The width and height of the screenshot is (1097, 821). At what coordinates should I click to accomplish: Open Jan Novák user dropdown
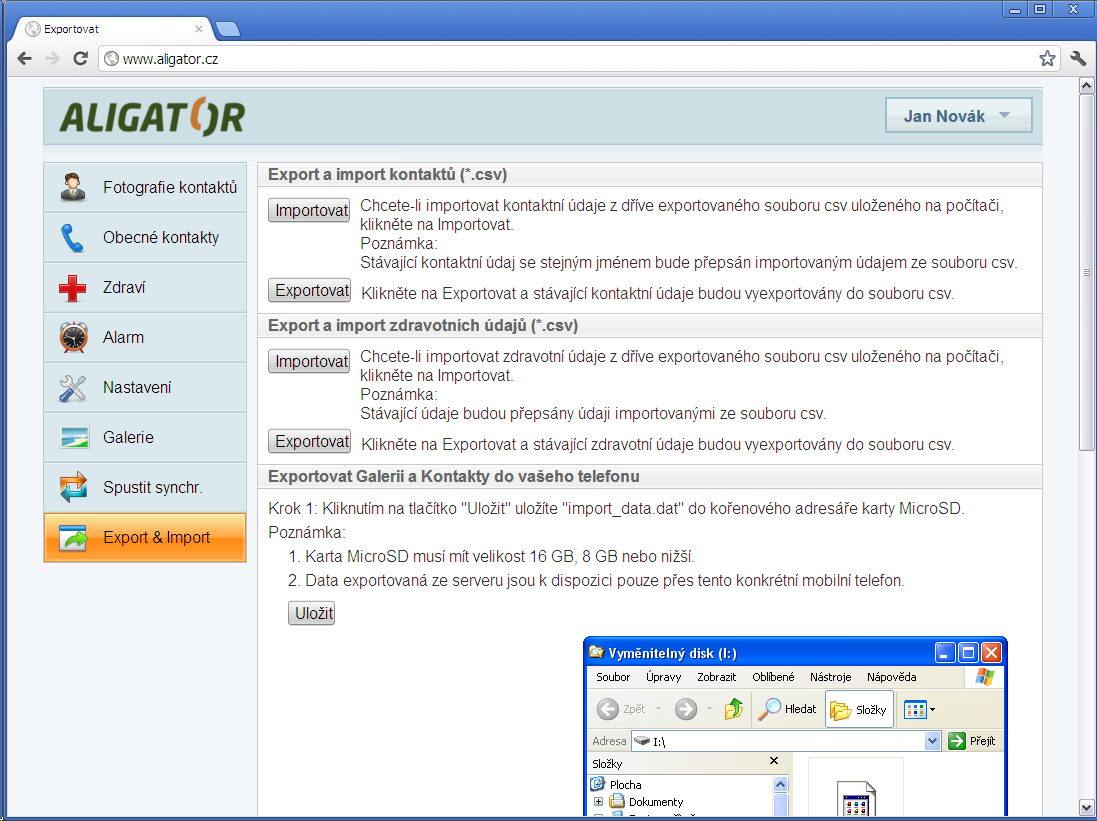click(x=958, y=115)
